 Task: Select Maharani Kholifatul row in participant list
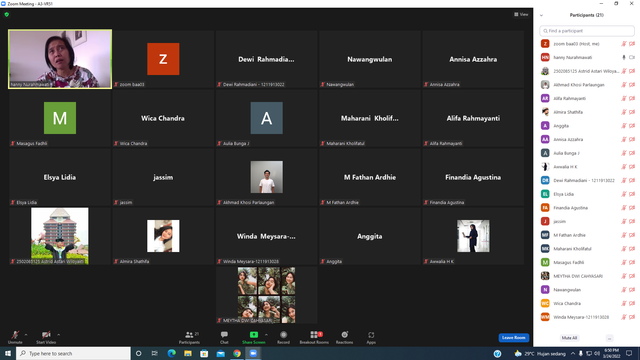[x=587, y=249]
